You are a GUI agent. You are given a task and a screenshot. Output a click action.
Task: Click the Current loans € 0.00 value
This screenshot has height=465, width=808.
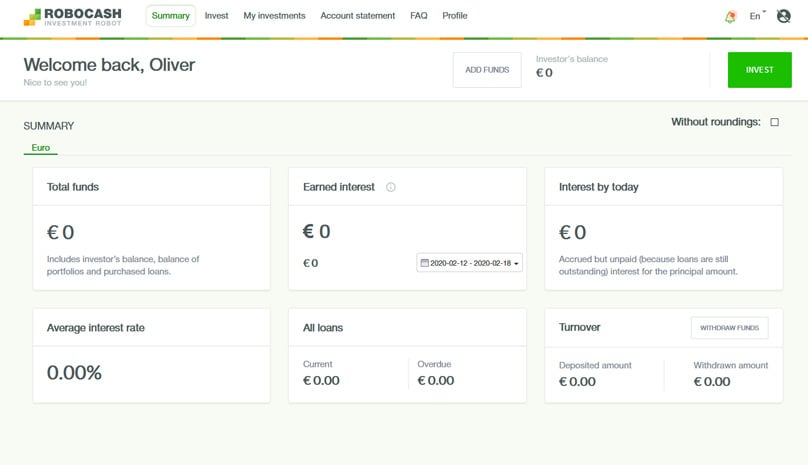(321, 381)
